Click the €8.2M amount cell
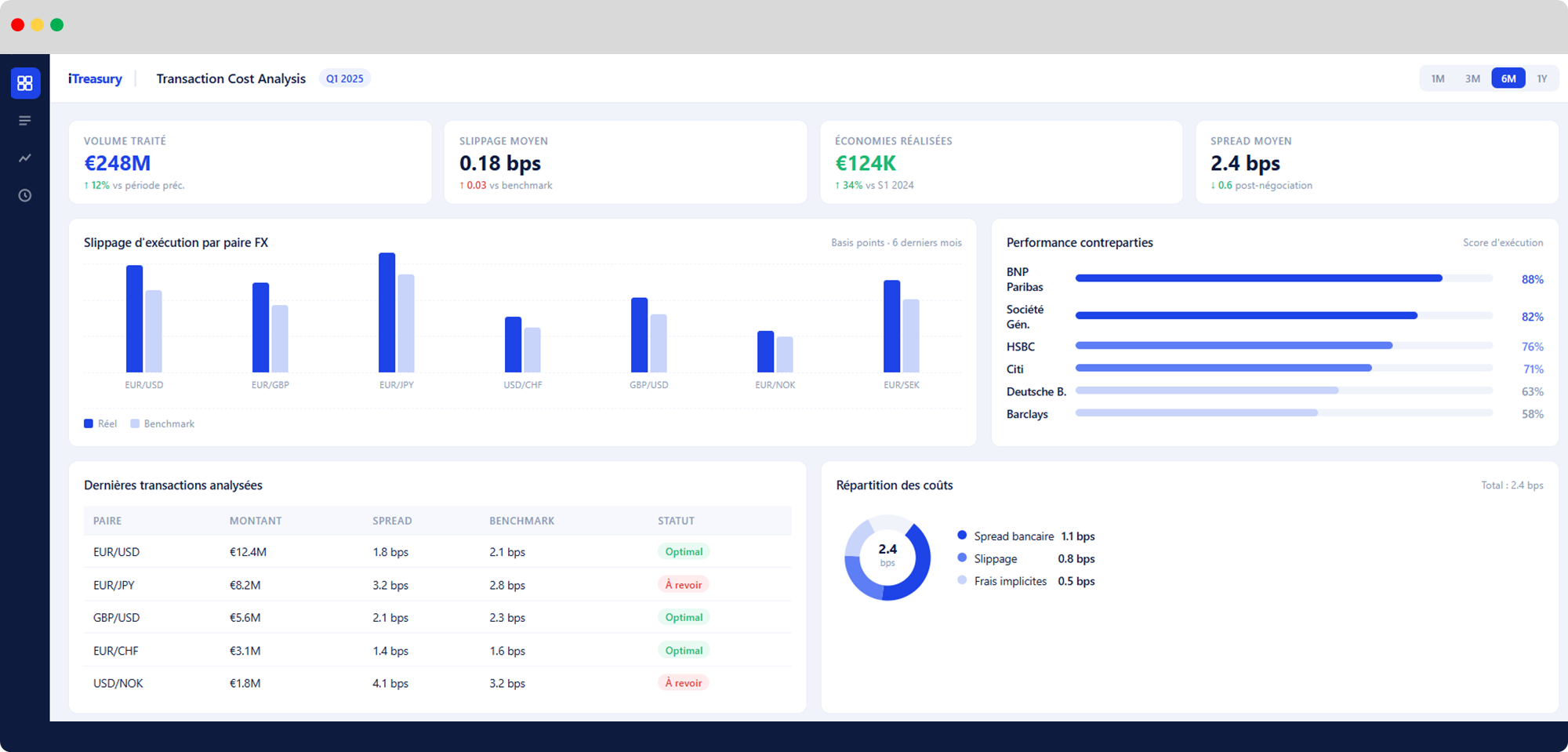The height and width of the screenshot is (752, 1568). click(x=245, y=585)
